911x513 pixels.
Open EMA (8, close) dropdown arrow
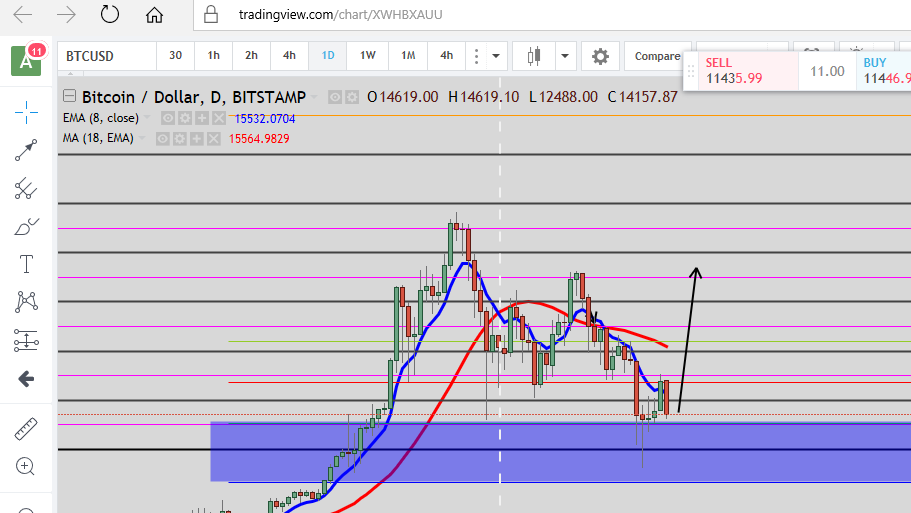pyautogui.click(x=147, y=118)
